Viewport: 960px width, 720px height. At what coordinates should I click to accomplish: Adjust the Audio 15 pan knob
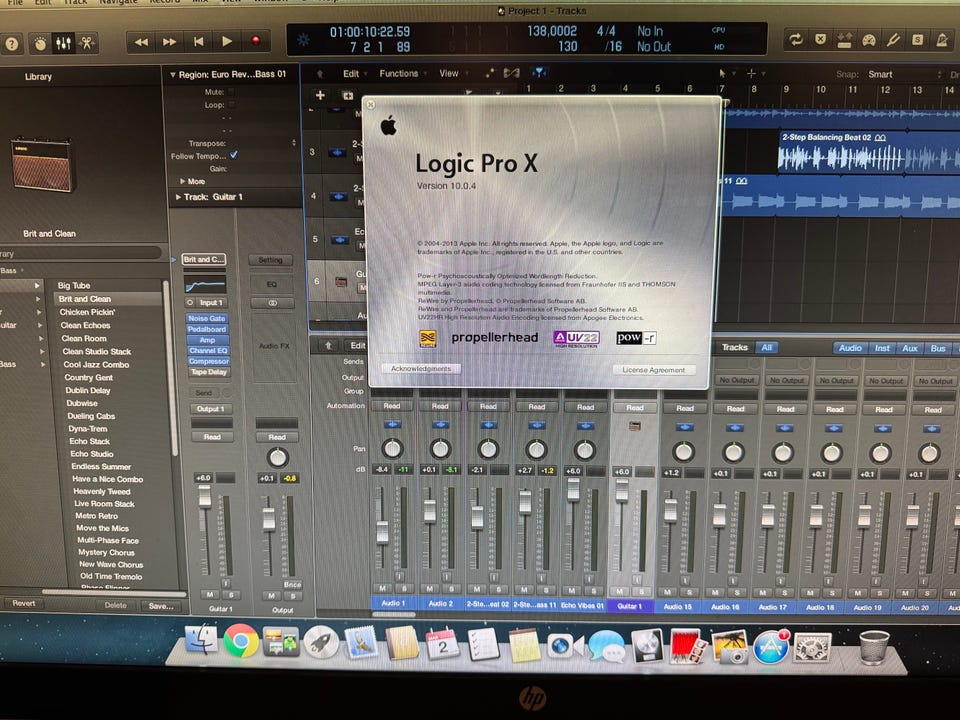click(683, 452)
